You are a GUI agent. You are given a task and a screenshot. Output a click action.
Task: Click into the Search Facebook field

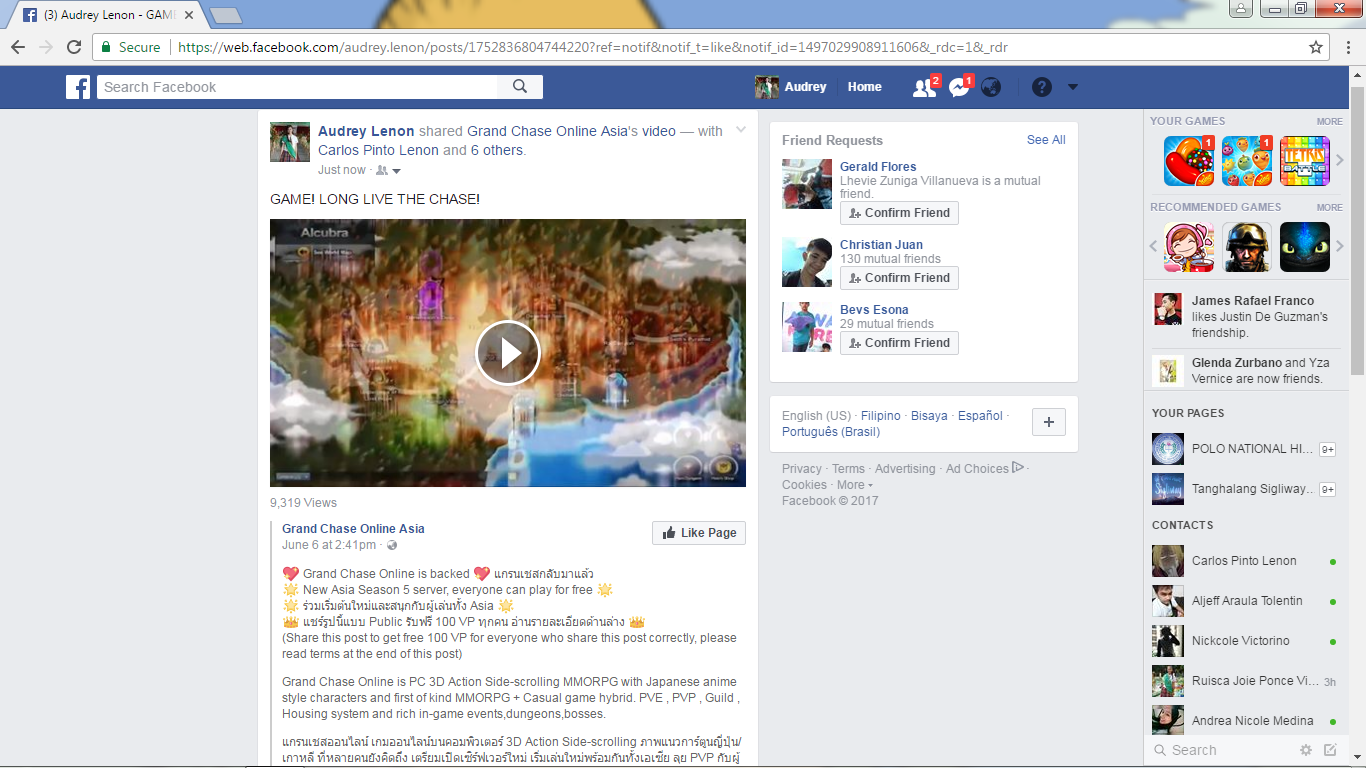(x=297, y=87)
